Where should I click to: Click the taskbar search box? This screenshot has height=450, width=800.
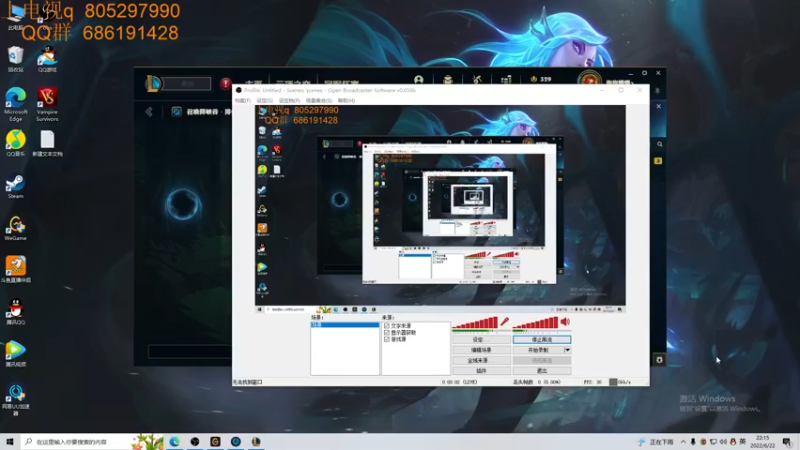[x=92, y=442]
